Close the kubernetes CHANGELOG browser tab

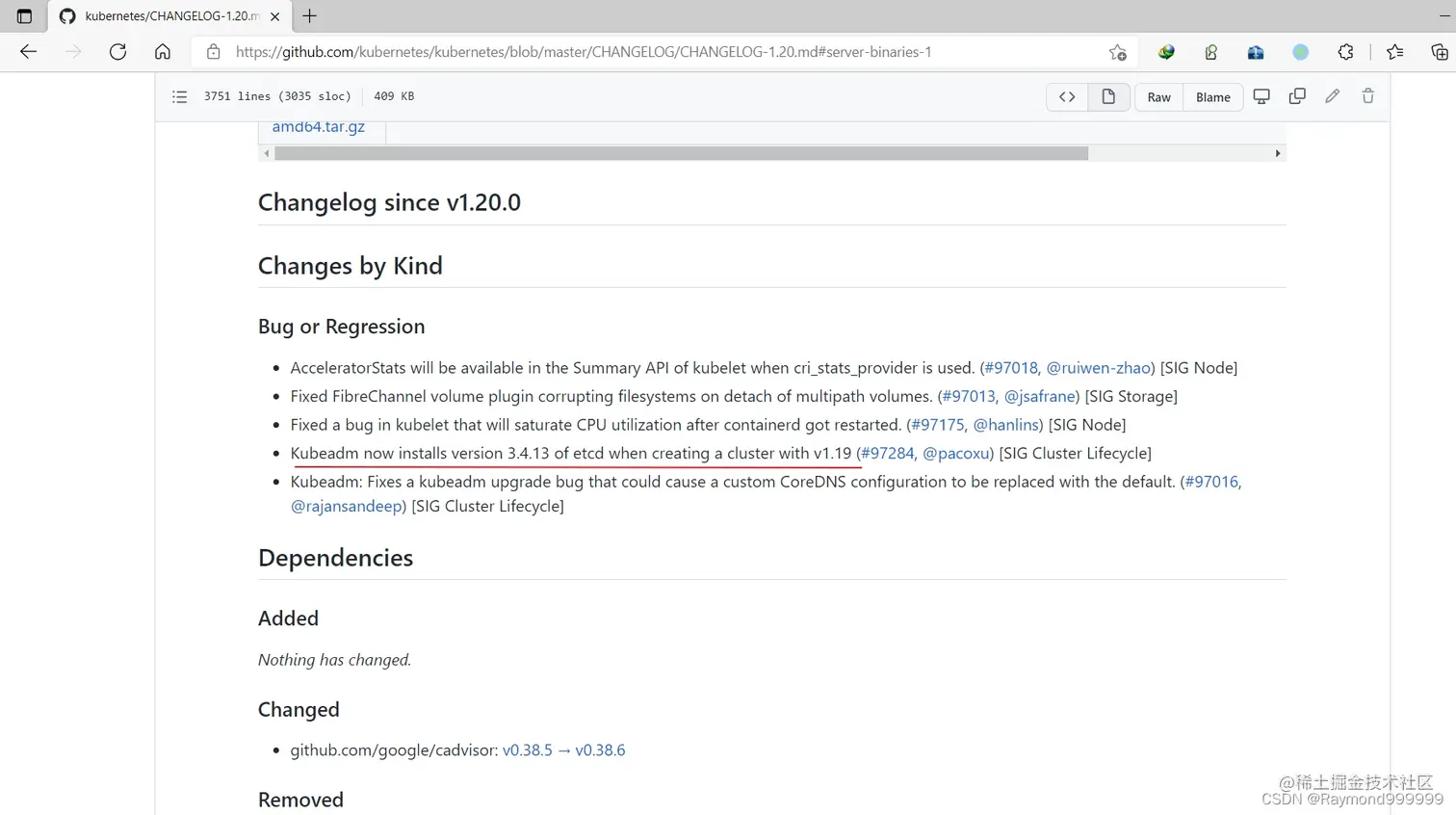tap(275, 16)
